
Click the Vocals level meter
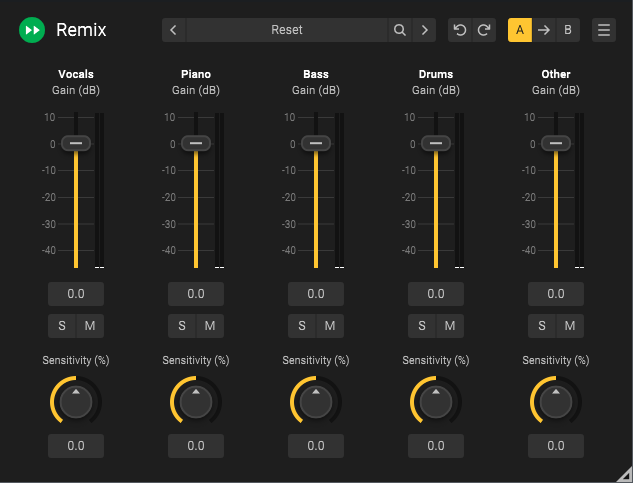coord(99,190)
